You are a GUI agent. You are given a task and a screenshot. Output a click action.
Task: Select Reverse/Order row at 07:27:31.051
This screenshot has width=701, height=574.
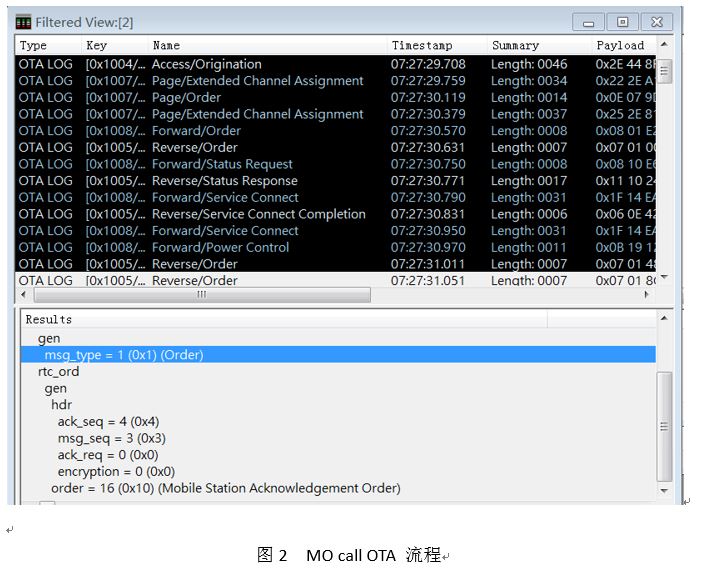[336, 280]
